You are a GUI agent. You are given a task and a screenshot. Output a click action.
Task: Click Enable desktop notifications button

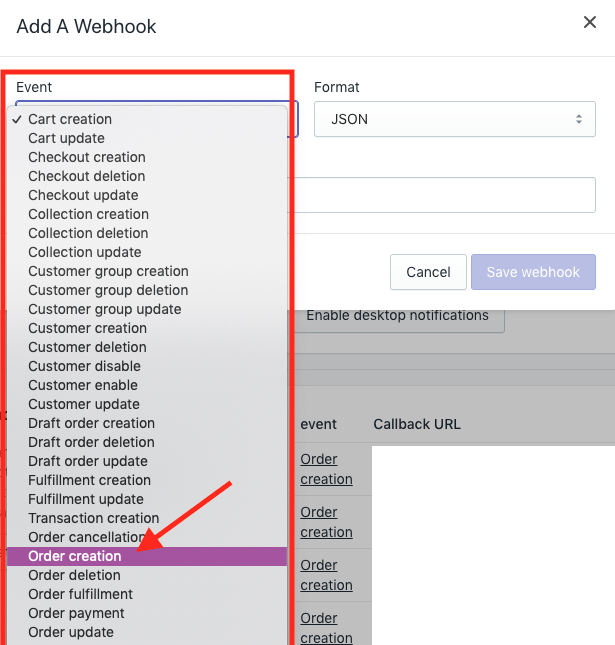click(397, 316)
